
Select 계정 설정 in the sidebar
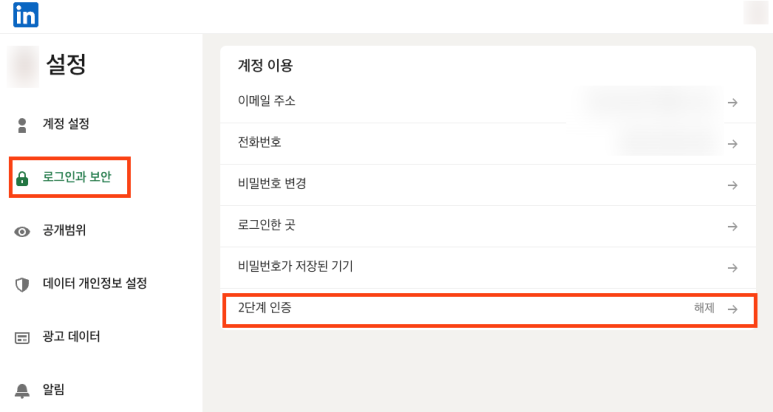tap(66, 124)
